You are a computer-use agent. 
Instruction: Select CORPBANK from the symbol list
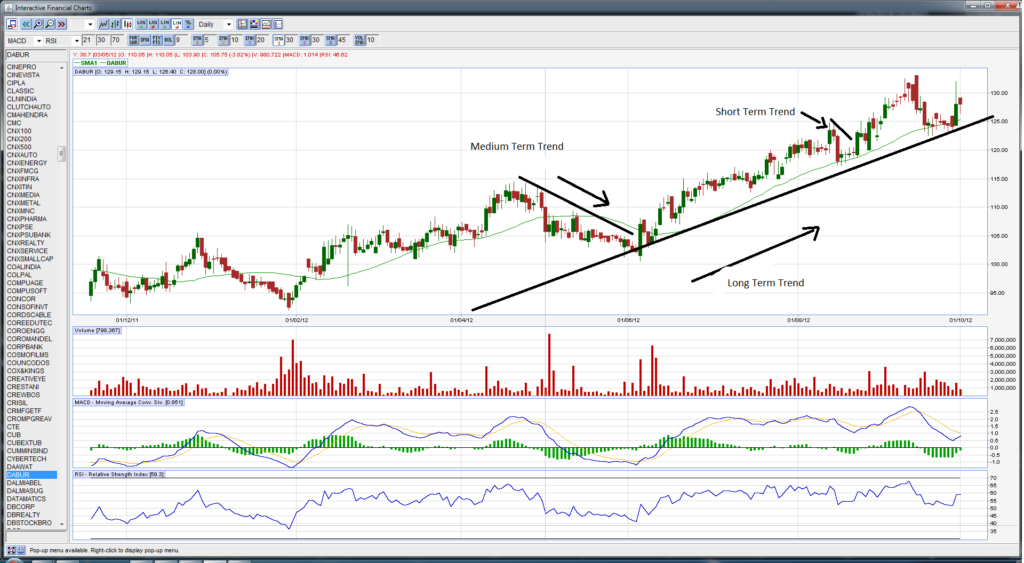[x=23, y=346]
